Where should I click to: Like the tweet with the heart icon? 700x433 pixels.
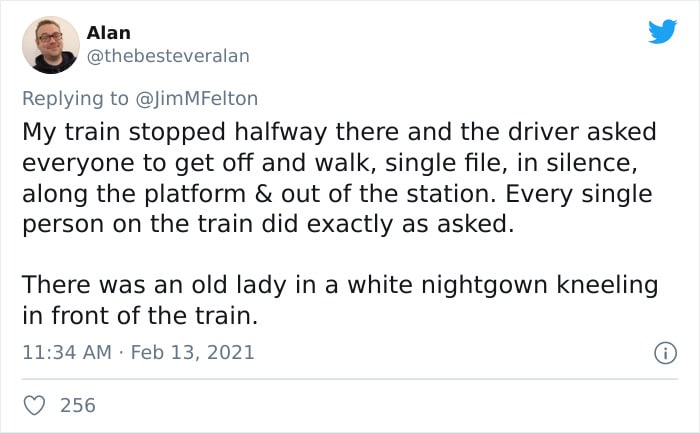[34, 405]
